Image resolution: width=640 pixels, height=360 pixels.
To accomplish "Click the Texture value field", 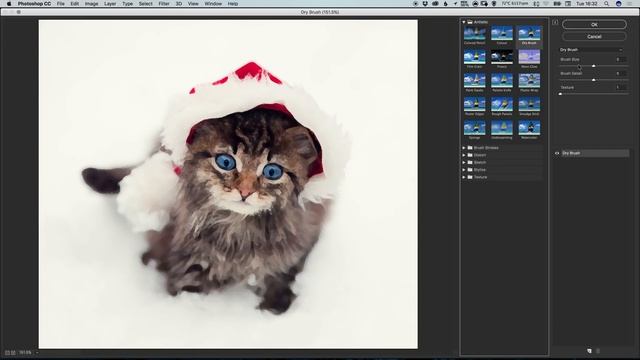I will pyautogui.click(x=620, y=87).
